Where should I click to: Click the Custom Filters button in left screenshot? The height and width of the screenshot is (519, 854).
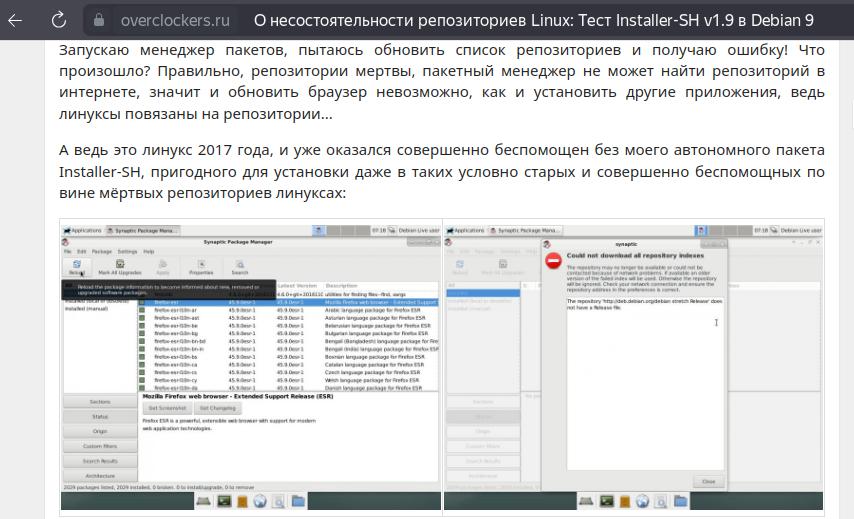[100, 446]
